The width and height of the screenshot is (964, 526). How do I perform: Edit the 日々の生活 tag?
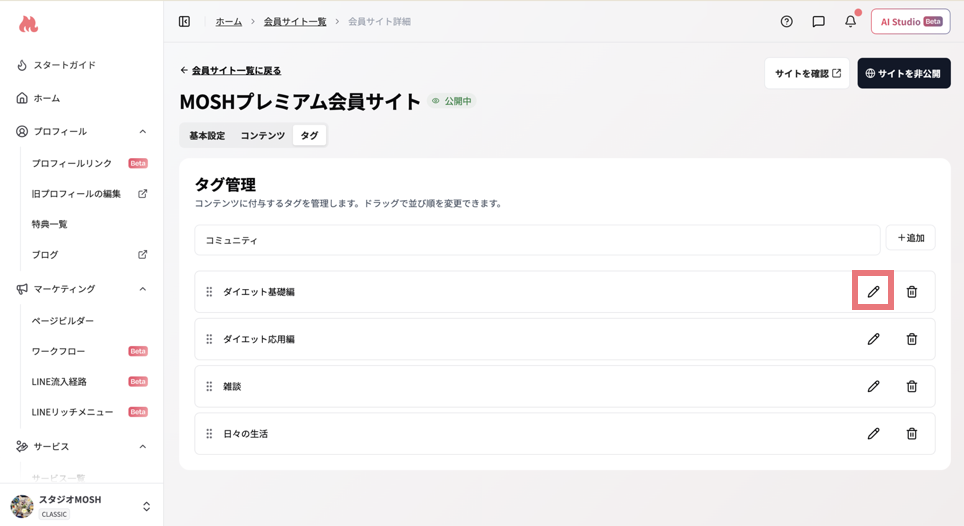(x=873, y=433)
